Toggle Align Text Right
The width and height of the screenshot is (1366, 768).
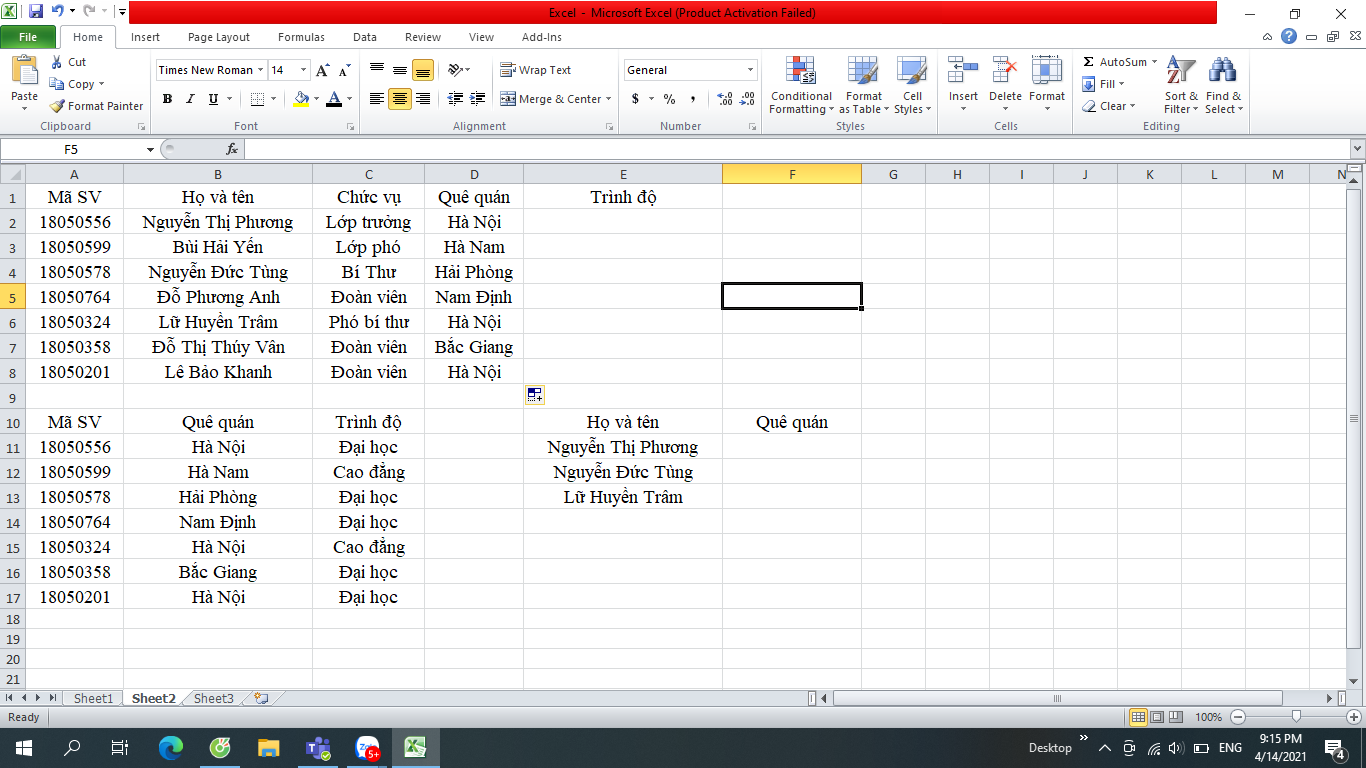[423, 99]
